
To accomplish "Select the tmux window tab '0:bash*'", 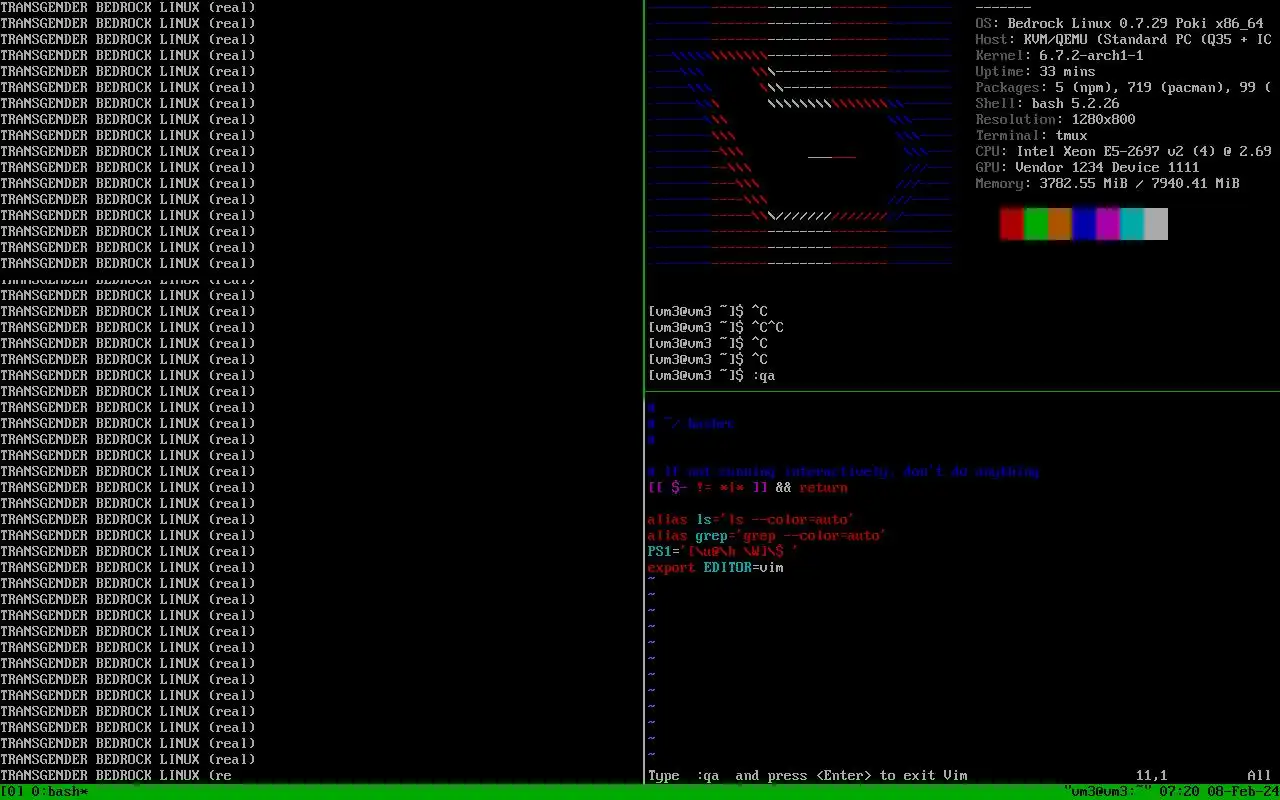I will pyautogui.click(x=60, y=792).
